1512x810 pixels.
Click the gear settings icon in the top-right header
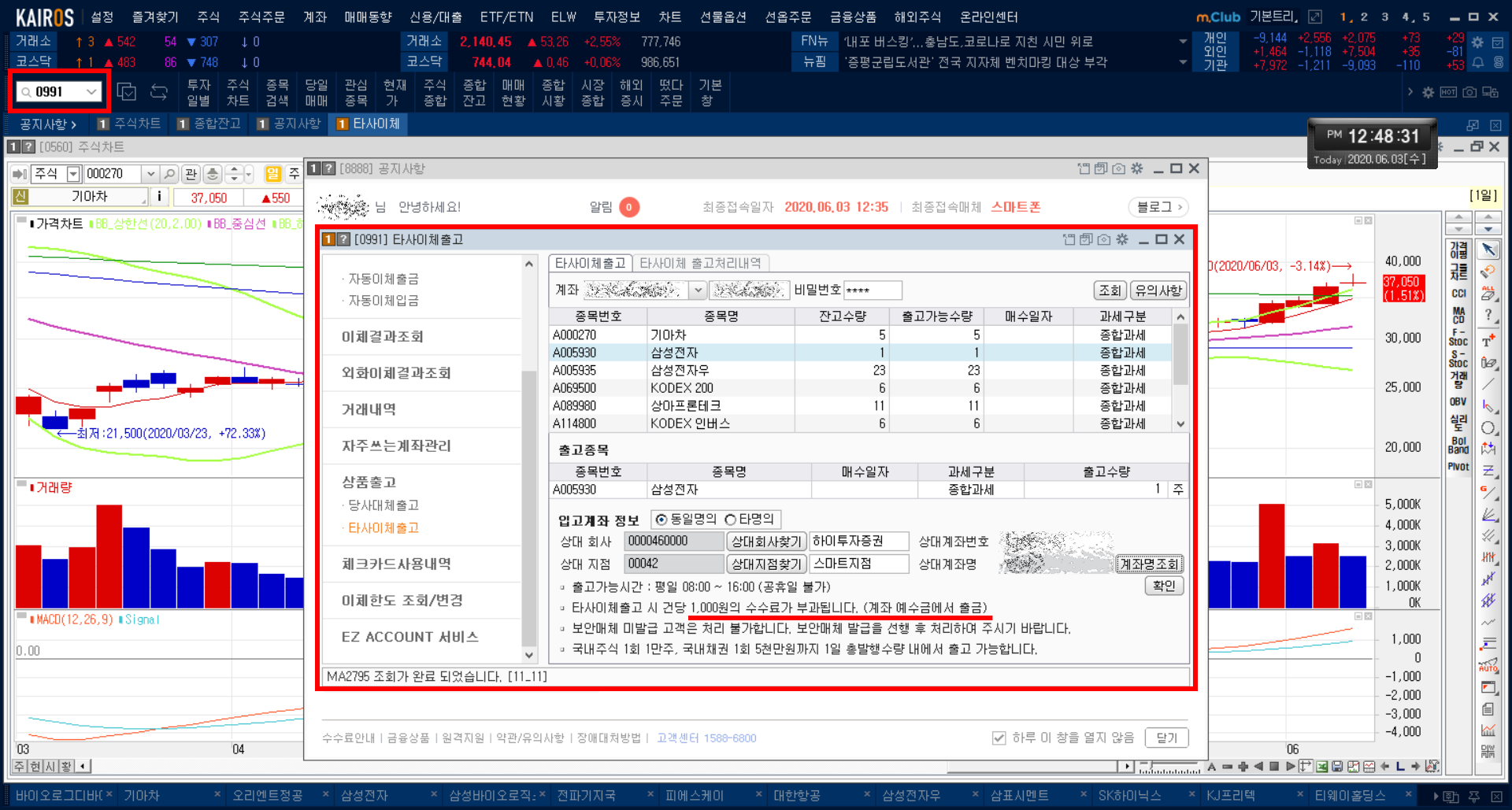click(x=1477, y=43)
